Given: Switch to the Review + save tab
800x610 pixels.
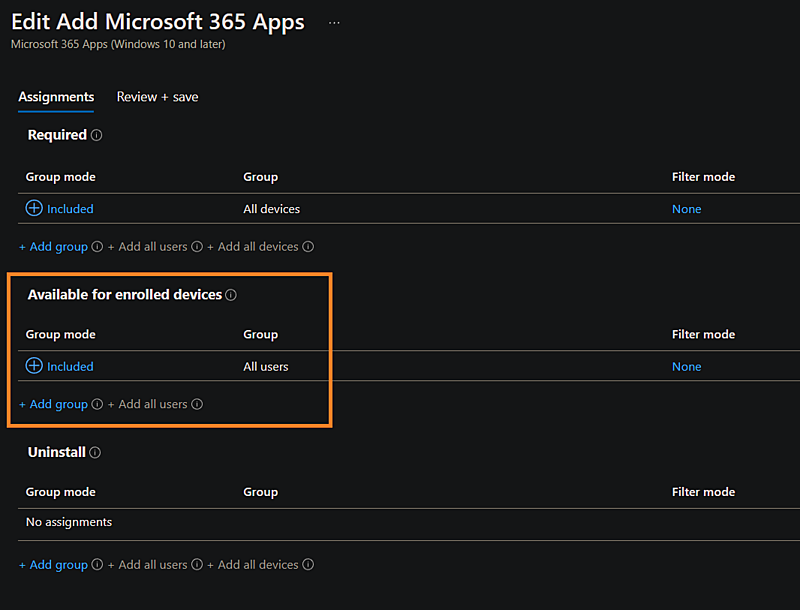Looking at the screenshot, I should click(157, 97).
